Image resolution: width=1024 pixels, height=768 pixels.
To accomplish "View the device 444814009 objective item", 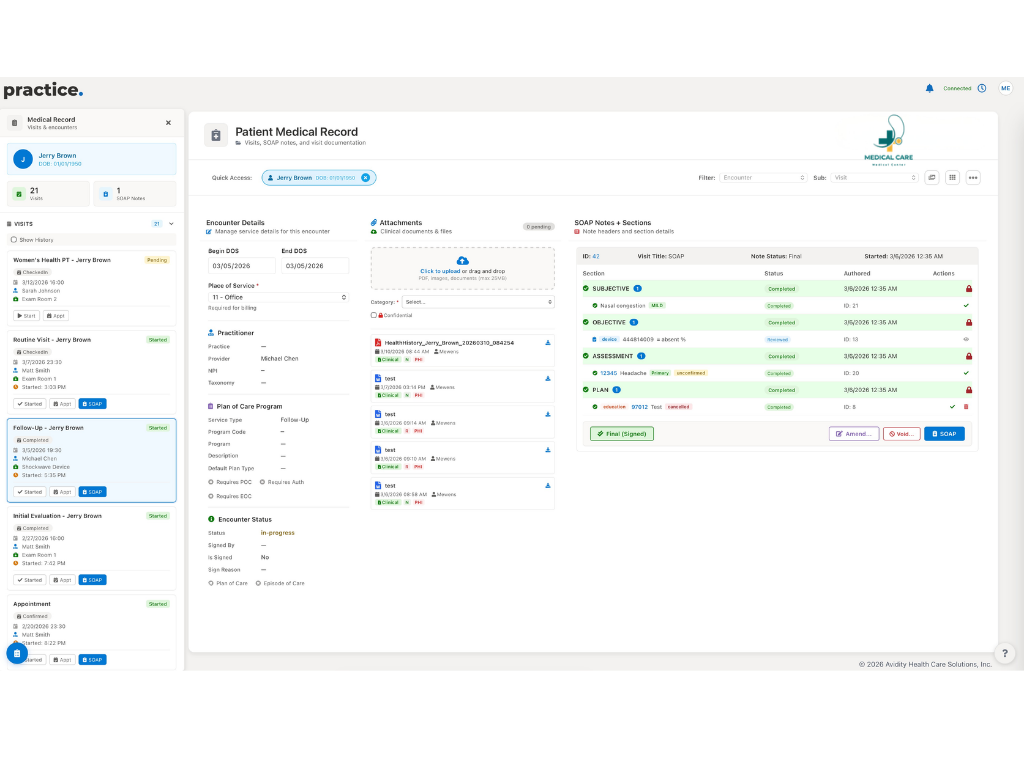I will click(966, 340).
